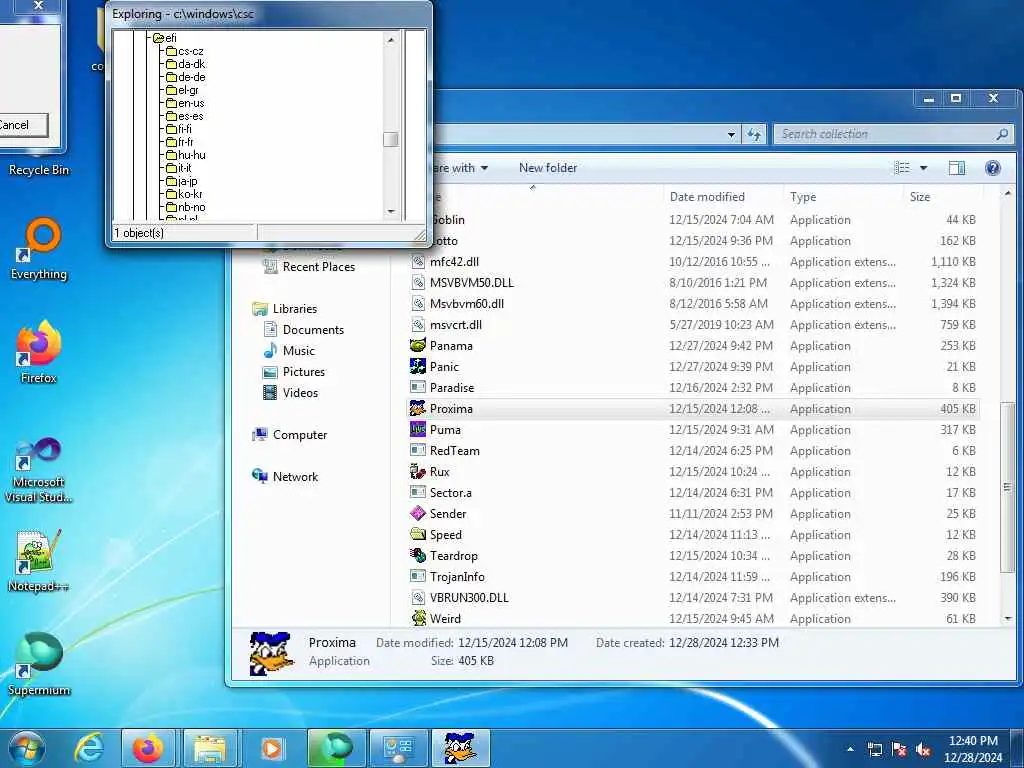Select the Speed application icon
This screenshot has height=768, width=1024.
point(417,534)
